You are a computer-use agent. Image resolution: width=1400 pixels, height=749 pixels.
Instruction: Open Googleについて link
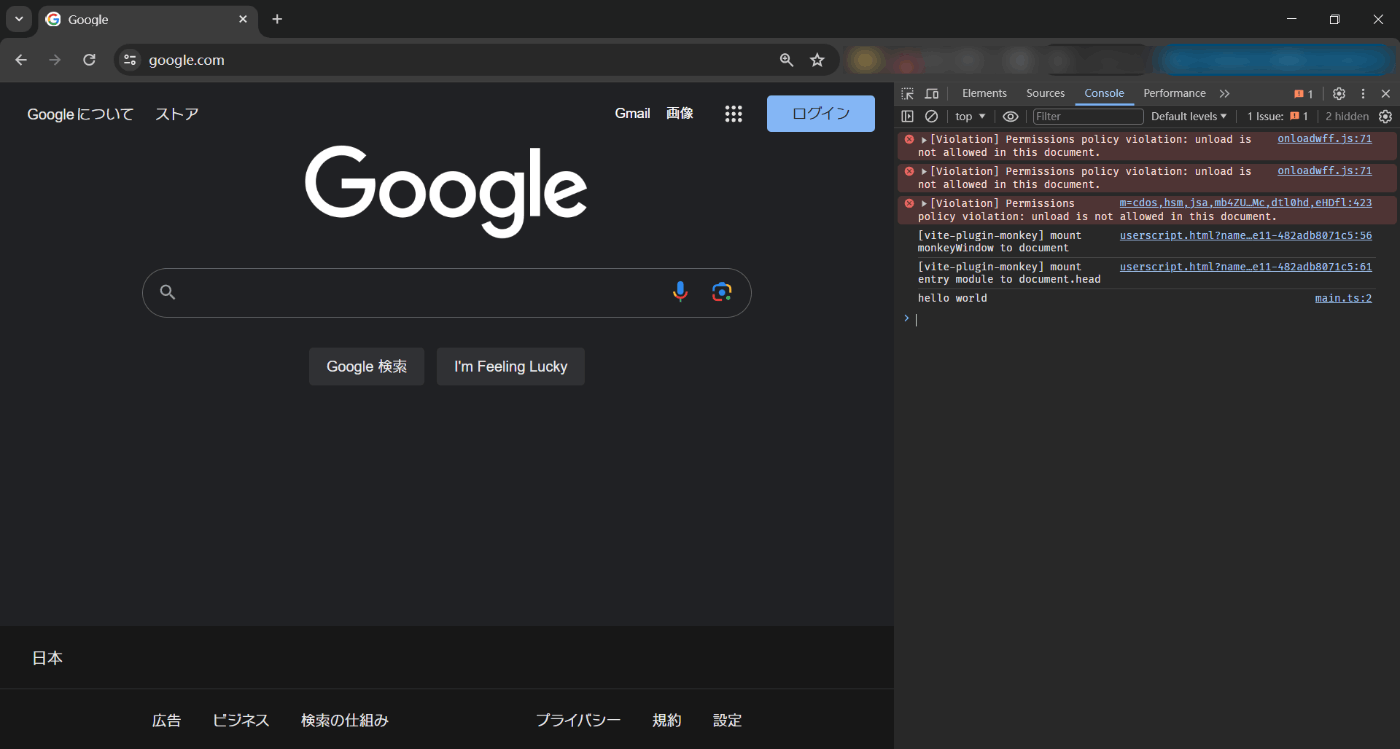(80, 114)
